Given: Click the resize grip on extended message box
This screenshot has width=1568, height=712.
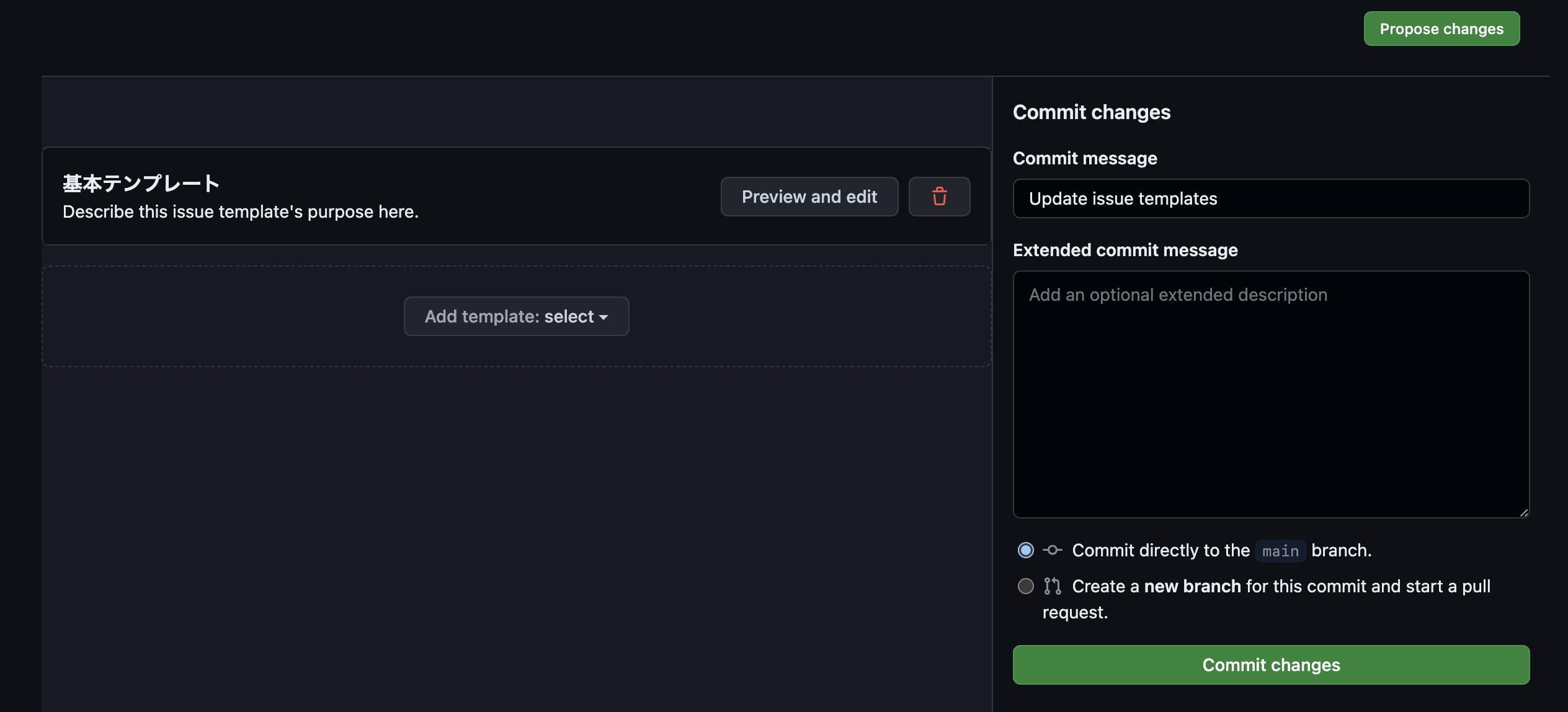Looking at the screenshot, I should tap(1523, 513).
